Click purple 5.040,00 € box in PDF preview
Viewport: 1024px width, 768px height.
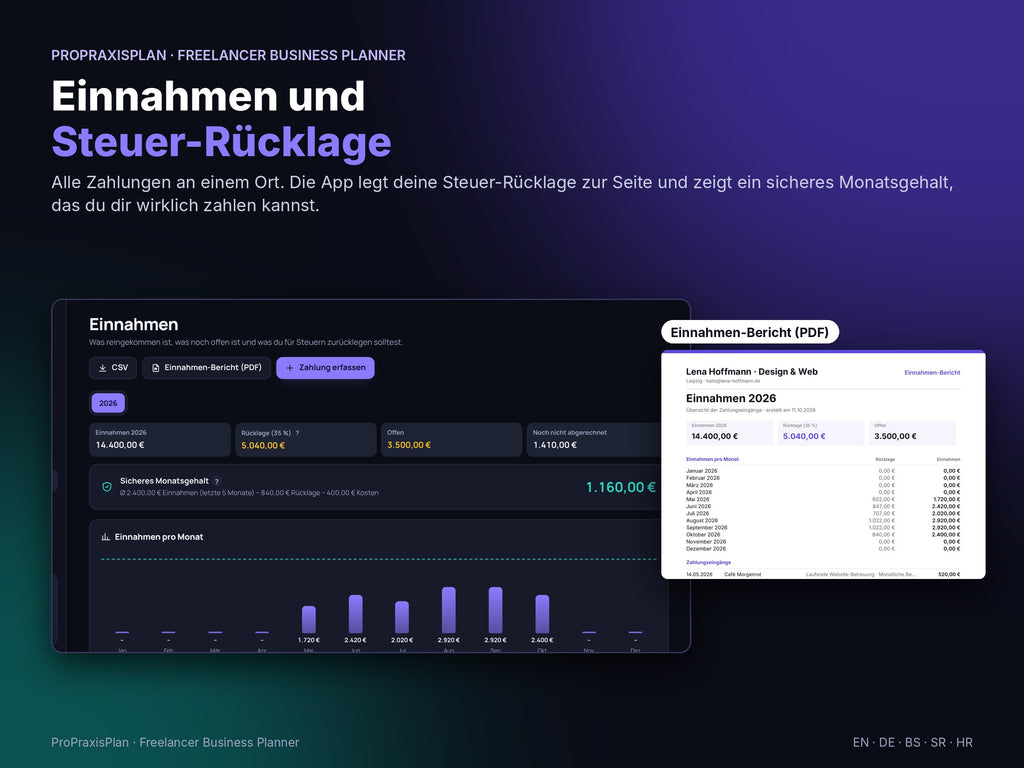(x=821, y=433)
